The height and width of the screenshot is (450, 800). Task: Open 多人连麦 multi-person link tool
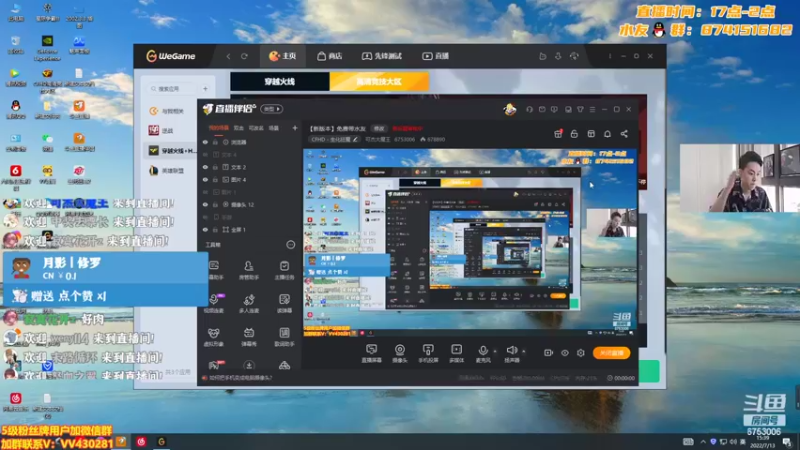click(x=248, y=304)
